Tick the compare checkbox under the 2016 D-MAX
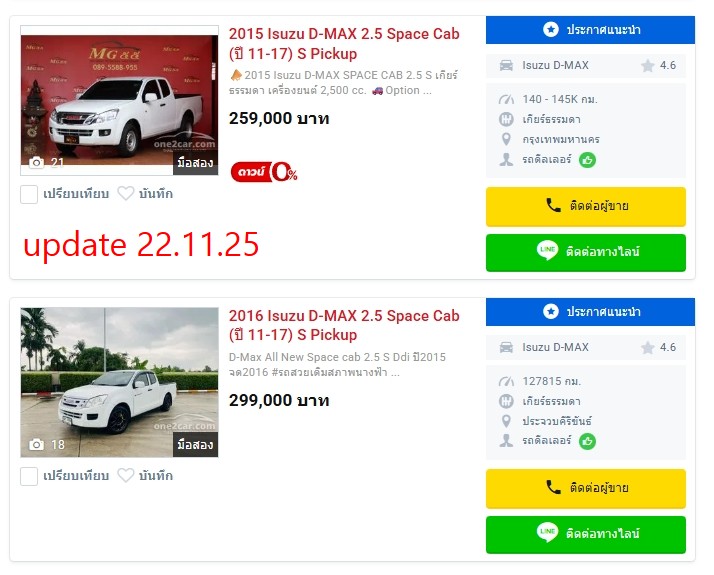This screenshot has height=575, width=714. coord(29,476)
